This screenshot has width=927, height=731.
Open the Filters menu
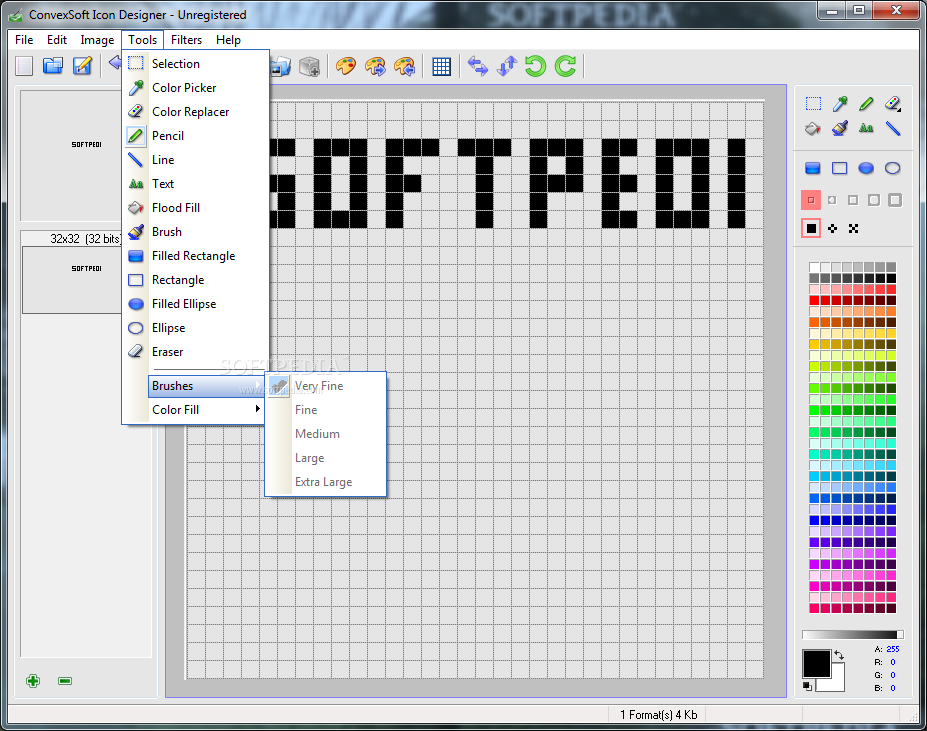[x=186, y=40]
